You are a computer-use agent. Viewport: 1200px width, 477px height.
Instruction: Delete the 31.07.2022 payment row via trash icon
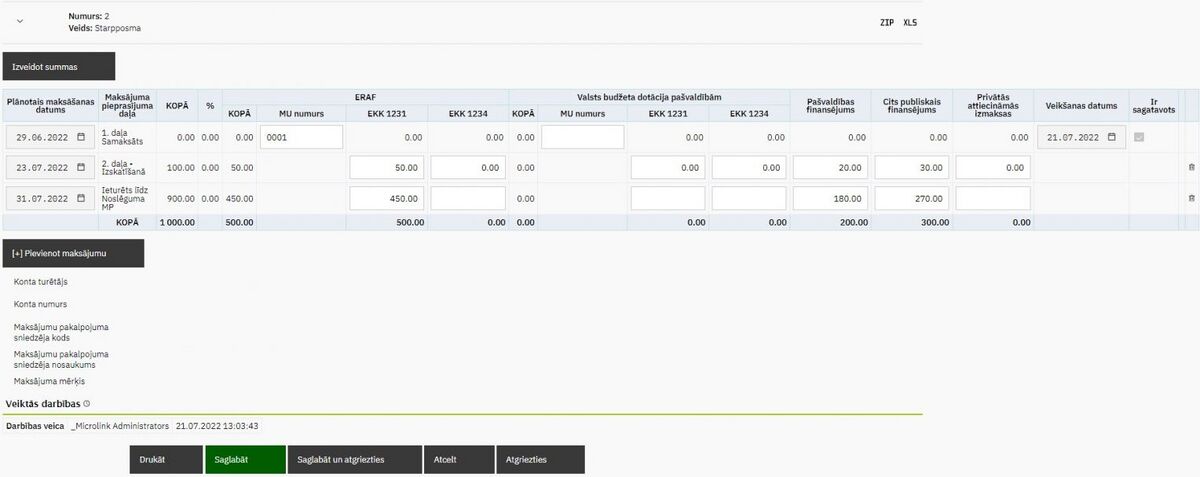[x=1191, y=198]
